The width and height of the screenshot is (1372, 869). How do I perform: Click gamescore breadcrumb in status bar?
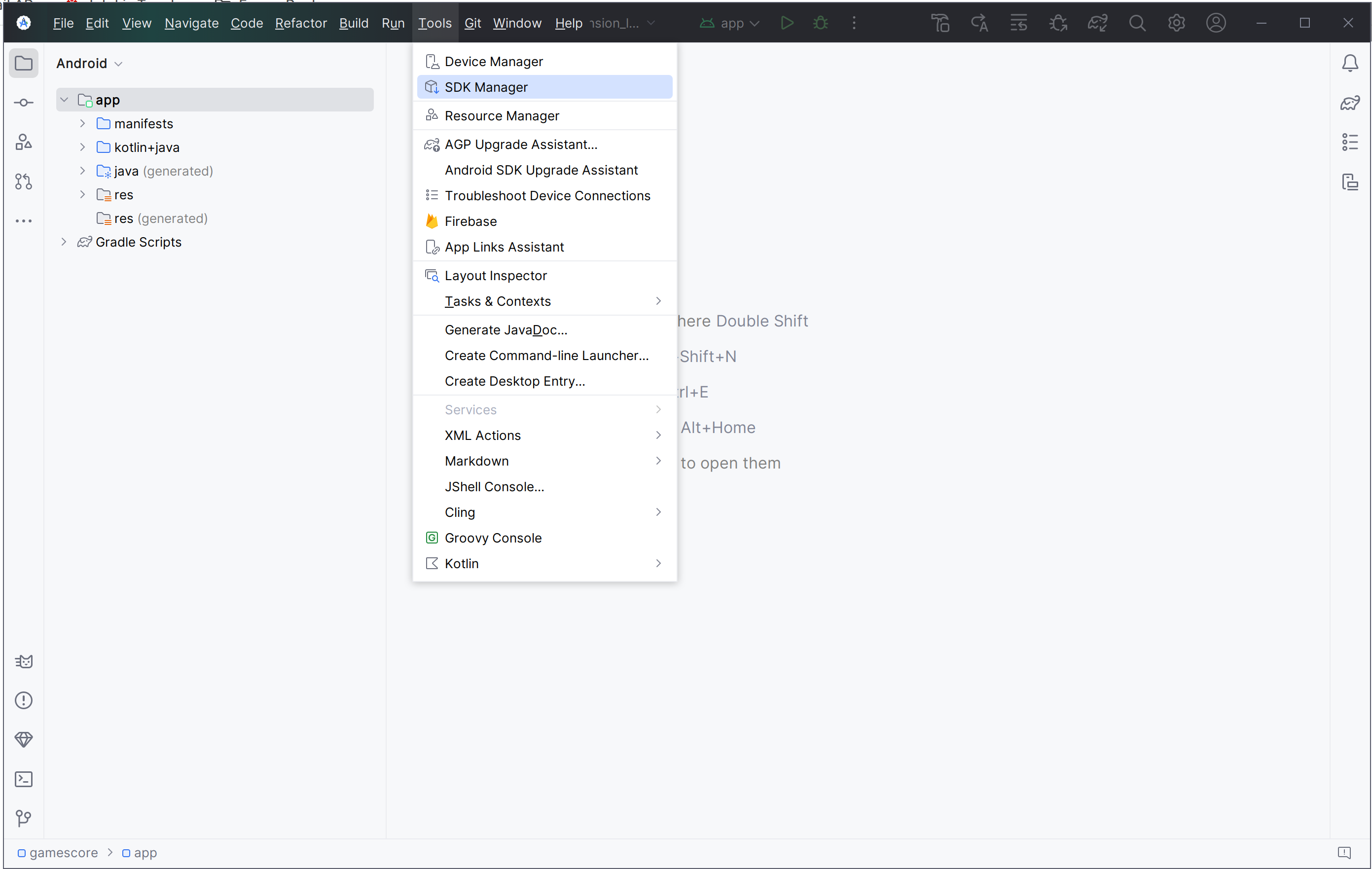[x=58, y=852]
